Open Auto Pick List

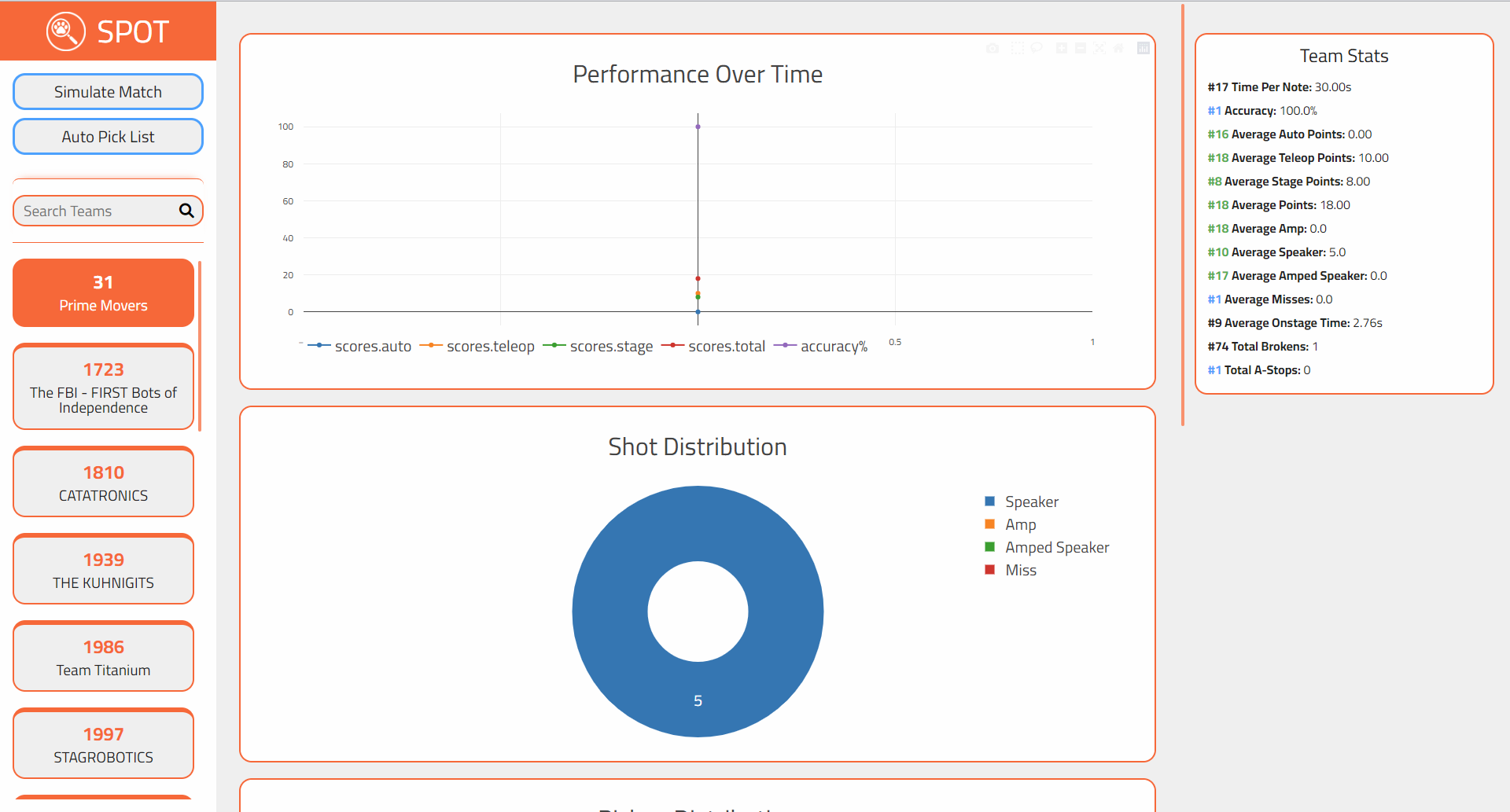click(108, 137)
